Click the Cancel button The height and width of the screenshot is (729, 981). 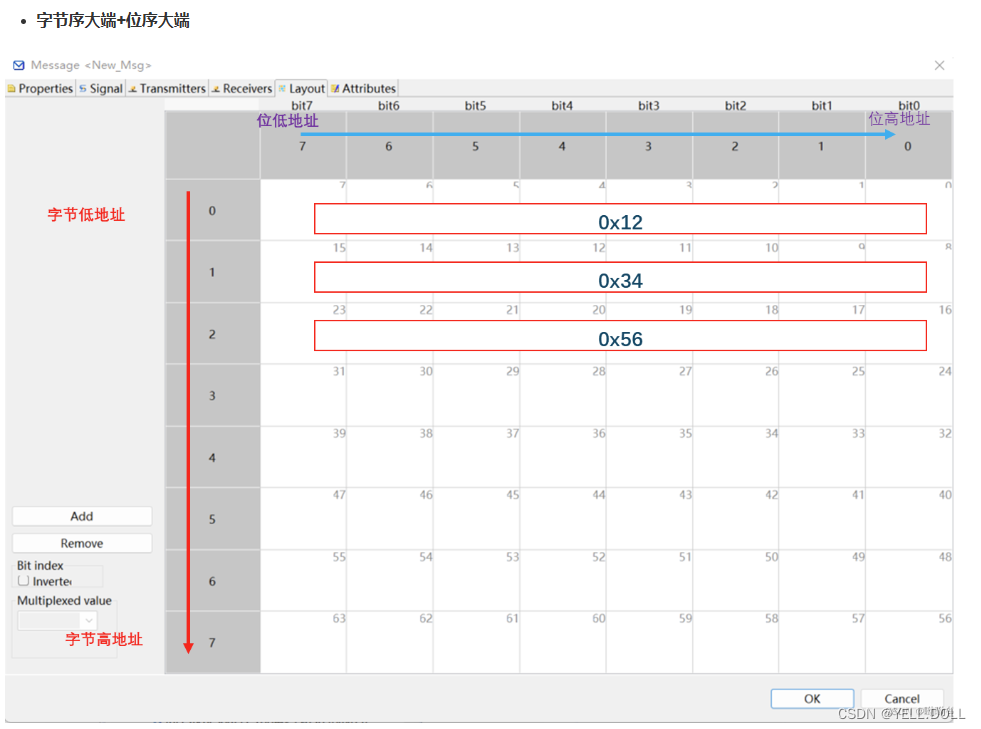[902, 698]
